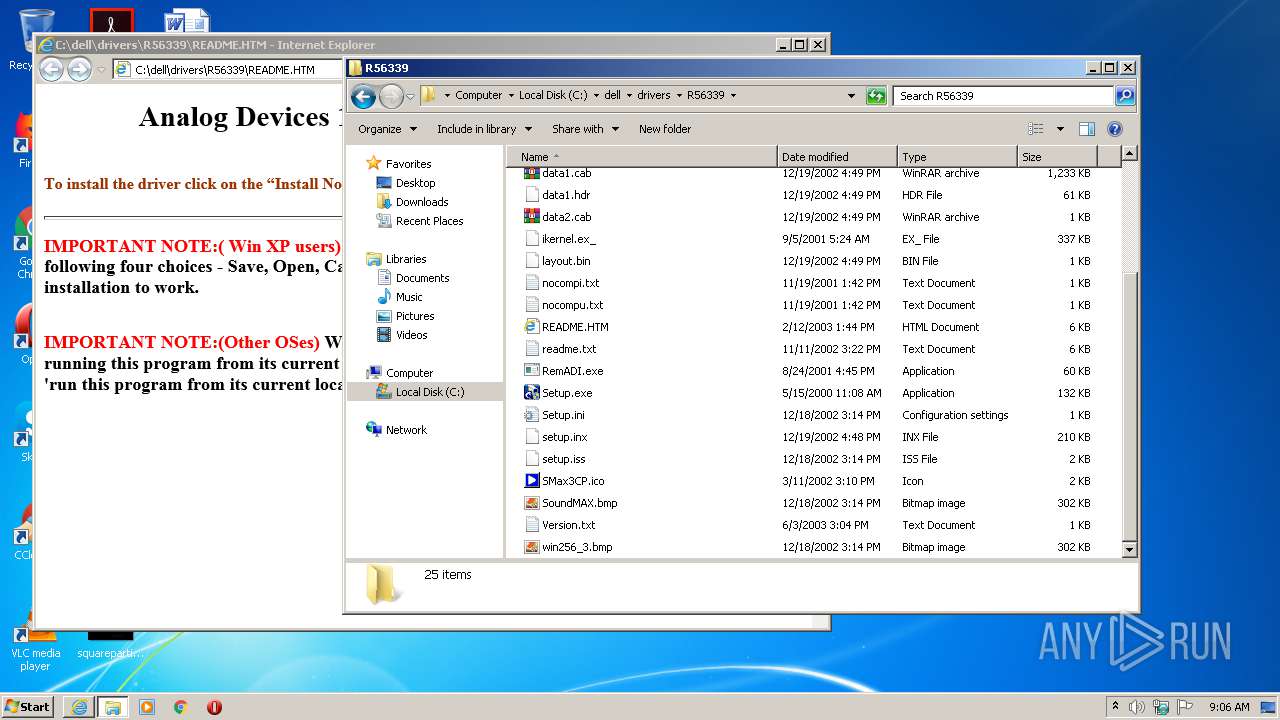Select the setup.inx file name
Image resolution: width=1280 pixels, height=720 pixels.
[564, 437]
